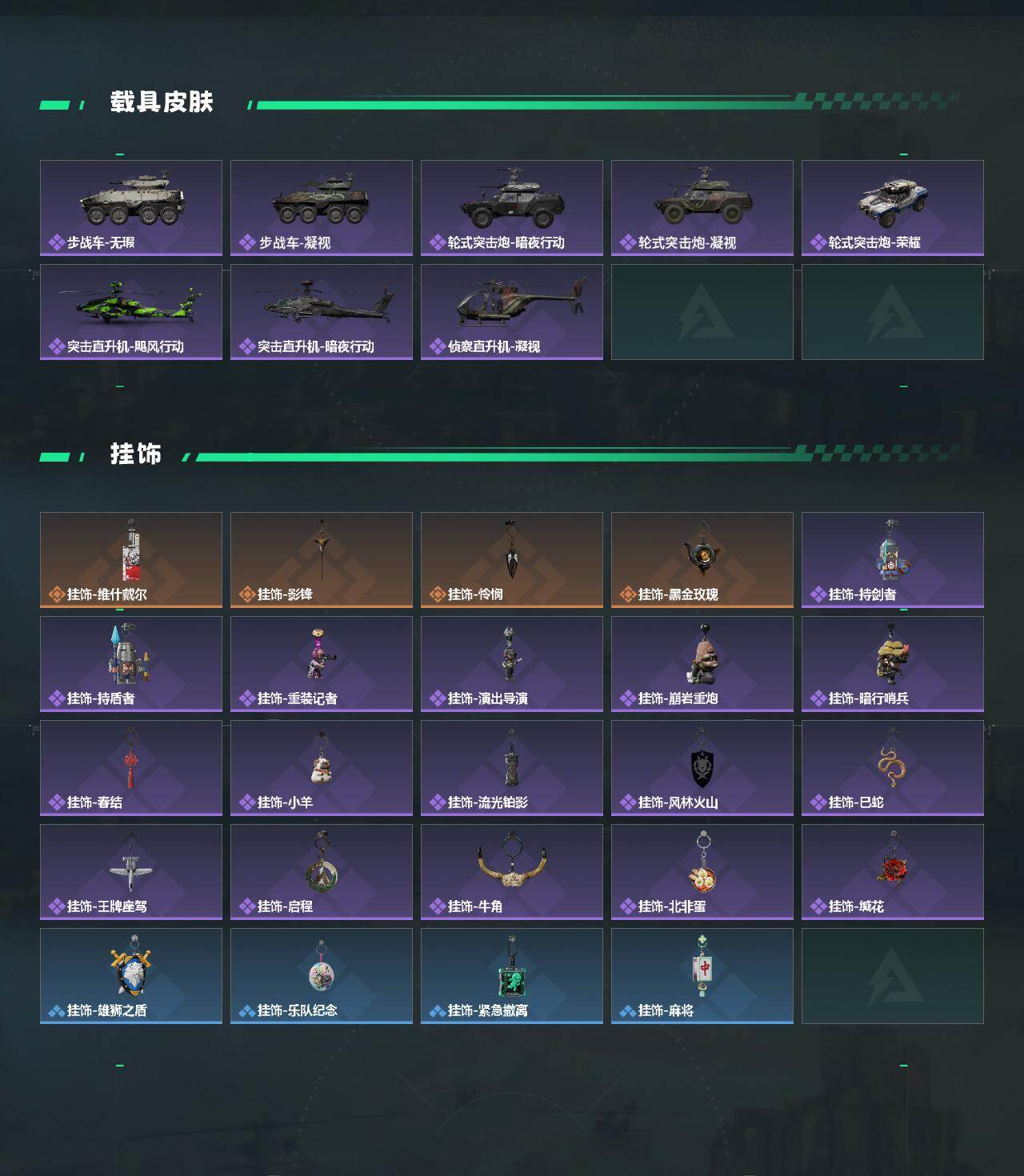The image size is (1024, 1176).
Task: Select the red knot 挂饰-春结 charm
Action: (x=131, y=768)
